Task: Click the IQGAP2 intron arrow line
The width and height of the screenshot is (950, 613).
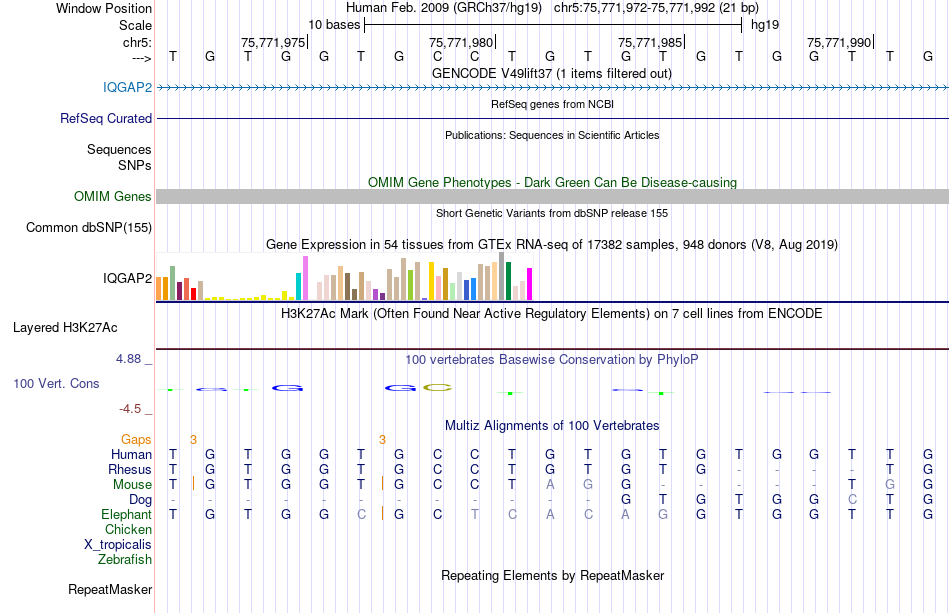Action: pos(552,88)
